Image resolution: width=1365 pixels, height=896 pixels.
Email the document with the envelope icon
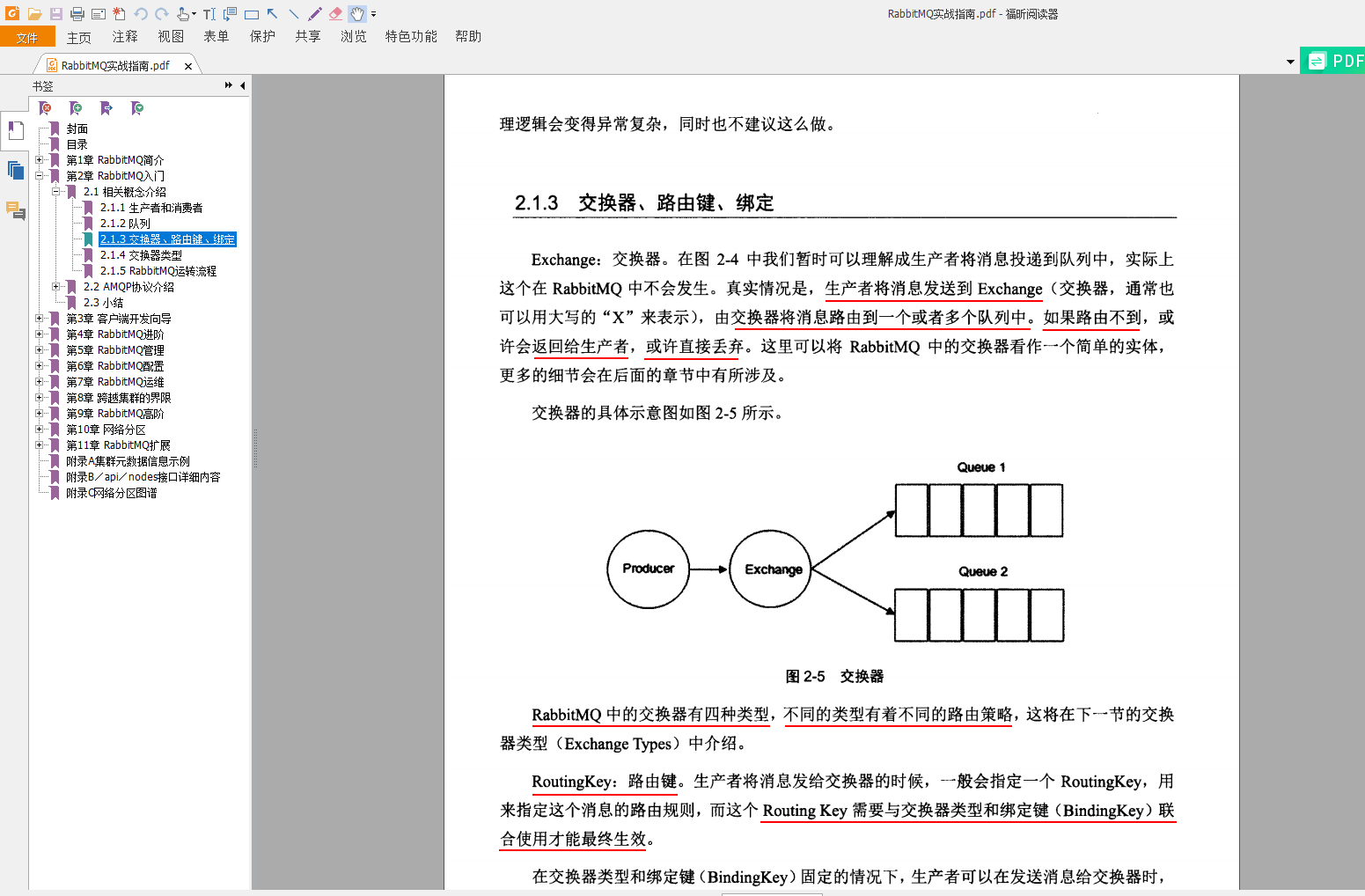tap(99, 13)
